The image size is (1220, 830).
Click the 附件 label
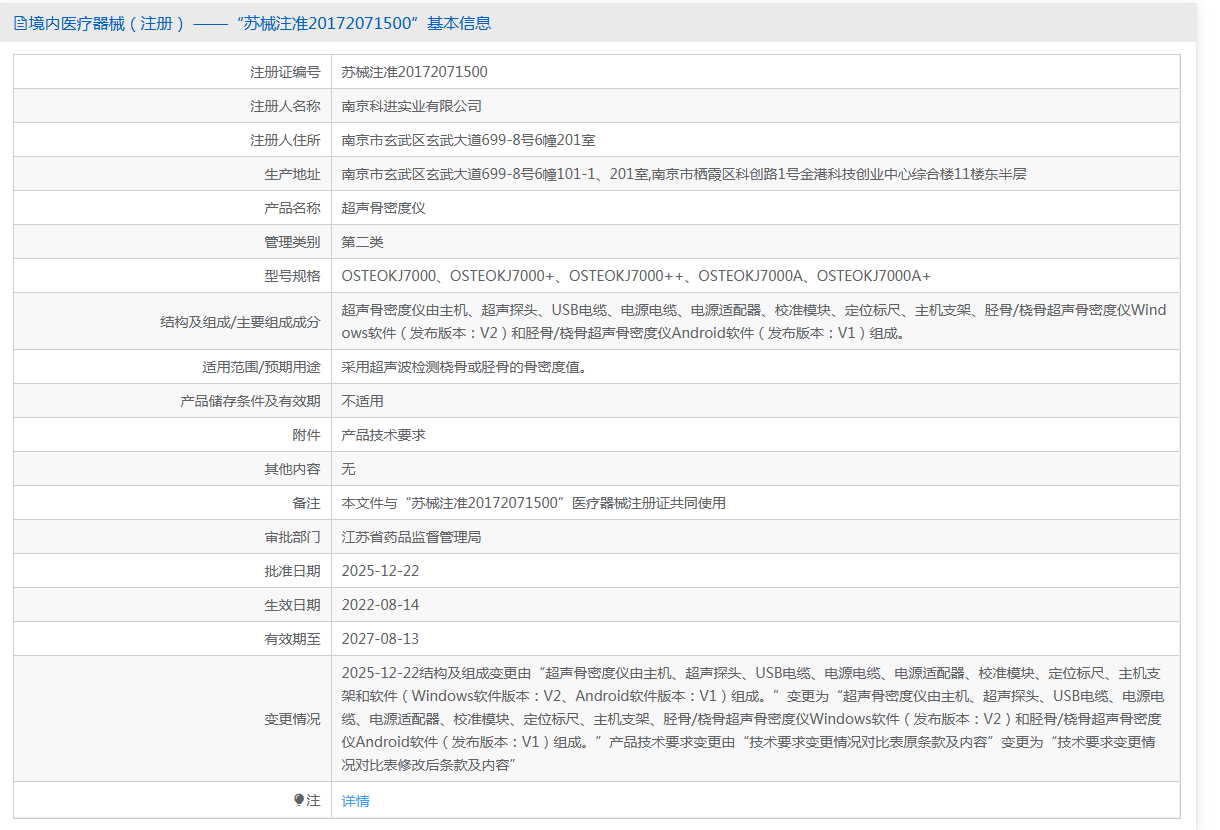[x=306, y=435]
